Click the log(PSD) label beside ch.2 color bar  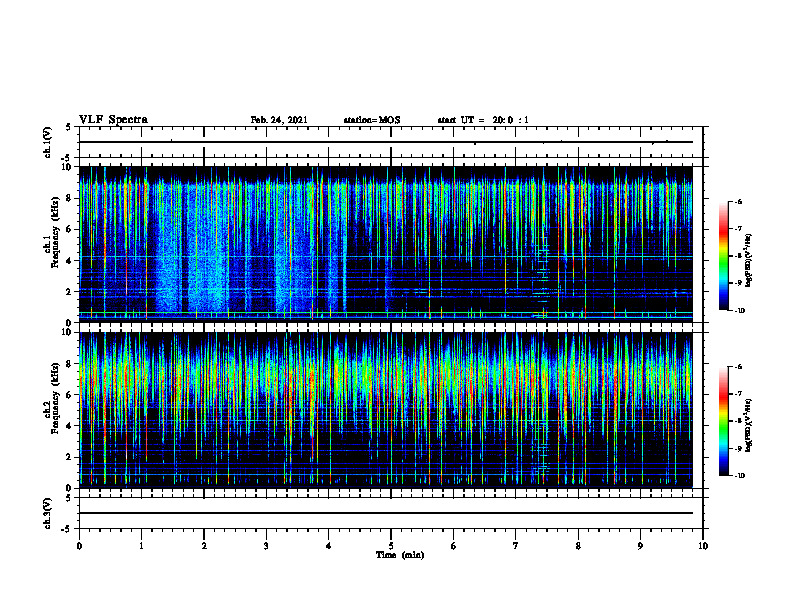click(749, 425)
